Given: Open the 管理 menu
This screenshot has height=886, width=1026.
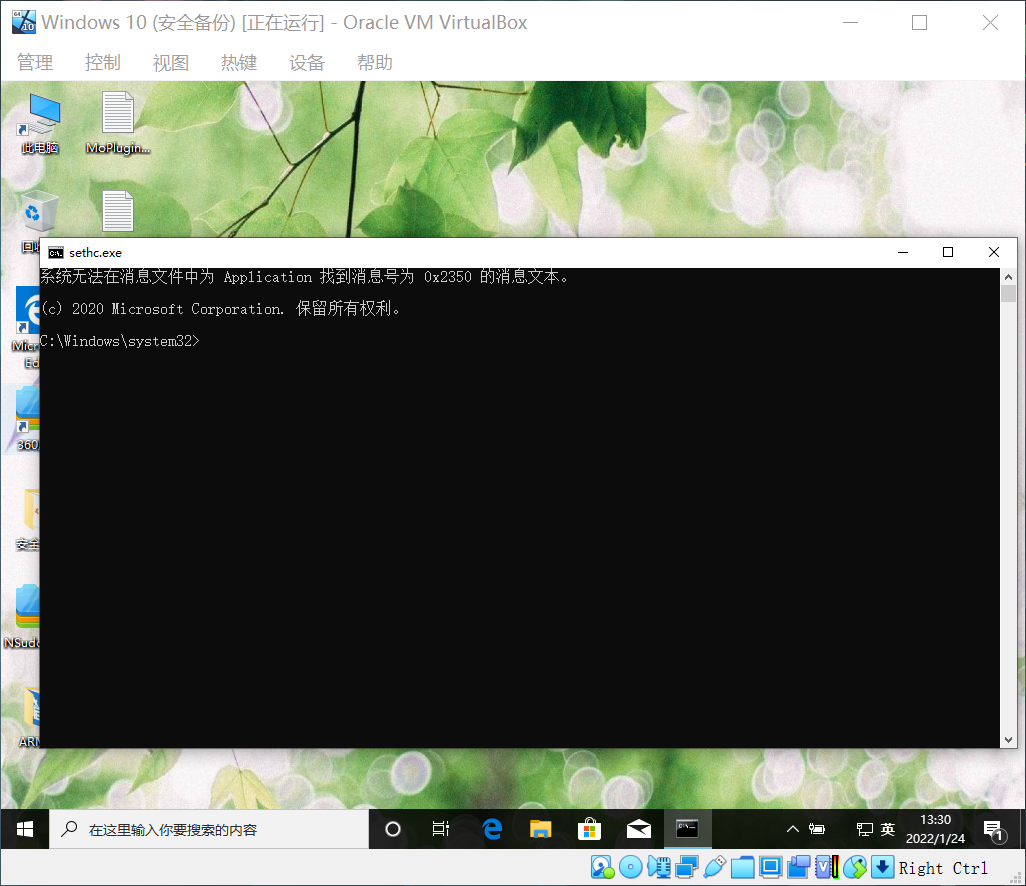Looking at the screenshot, I should [35, 62].
